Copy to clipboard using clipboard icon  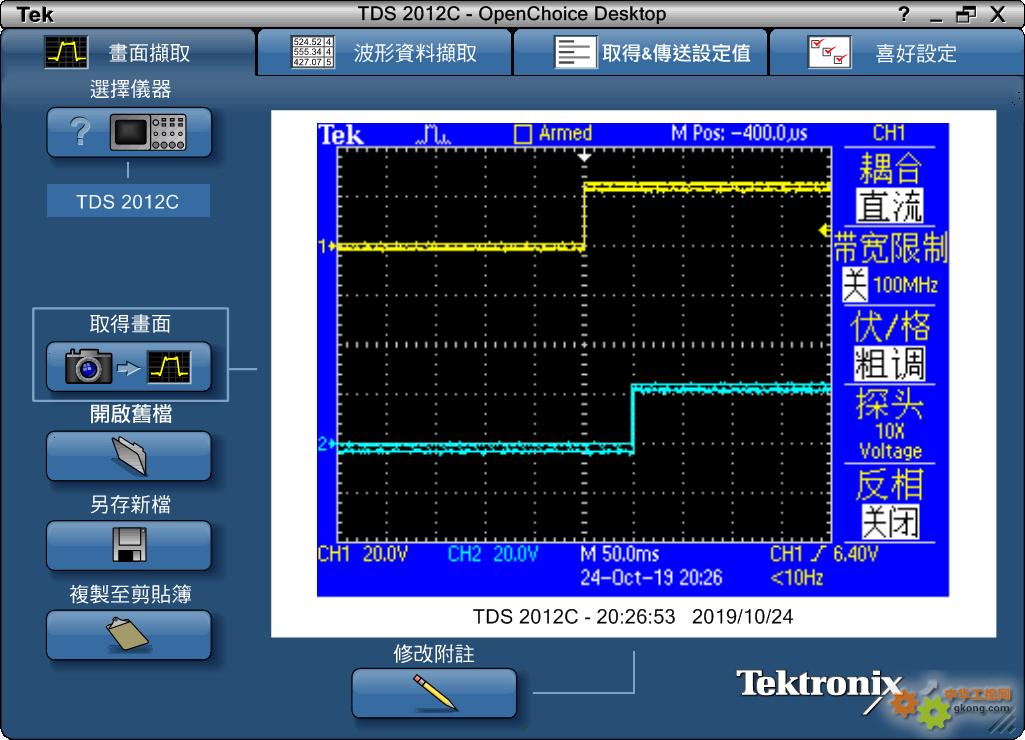129,635
